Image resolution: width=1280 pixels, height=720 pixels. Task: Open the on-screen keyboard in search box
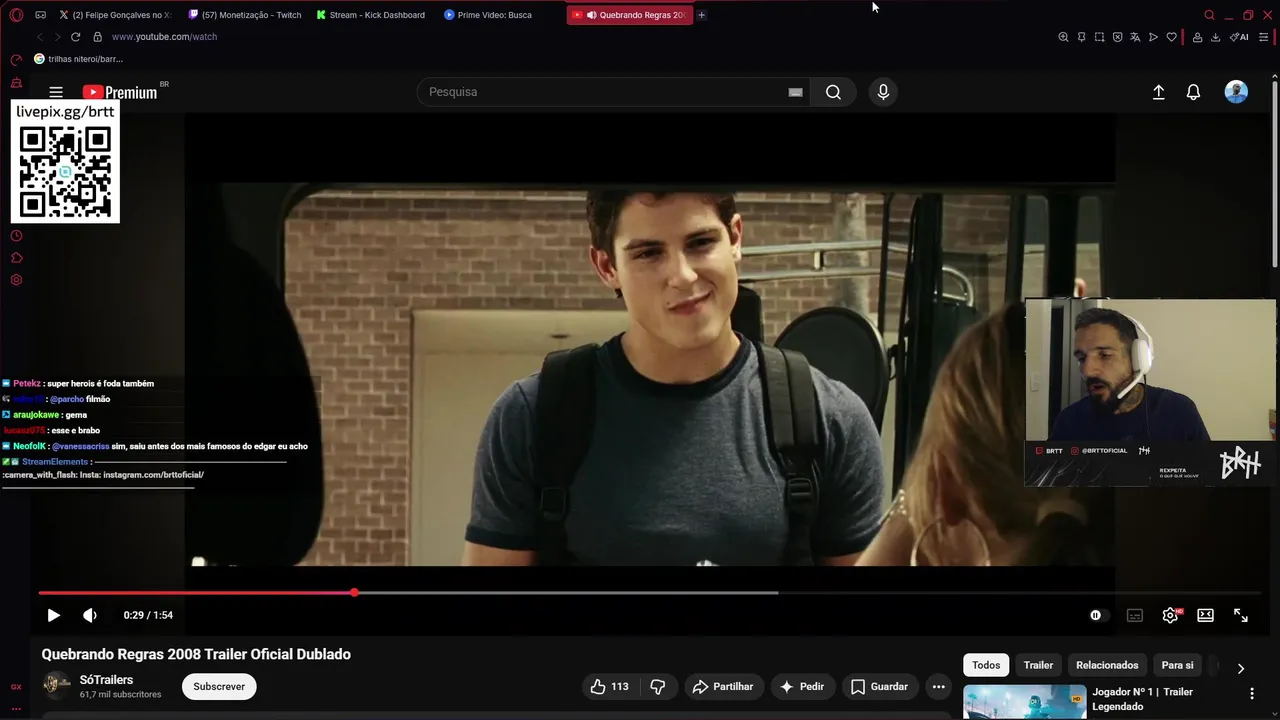[x=795, y=92]
